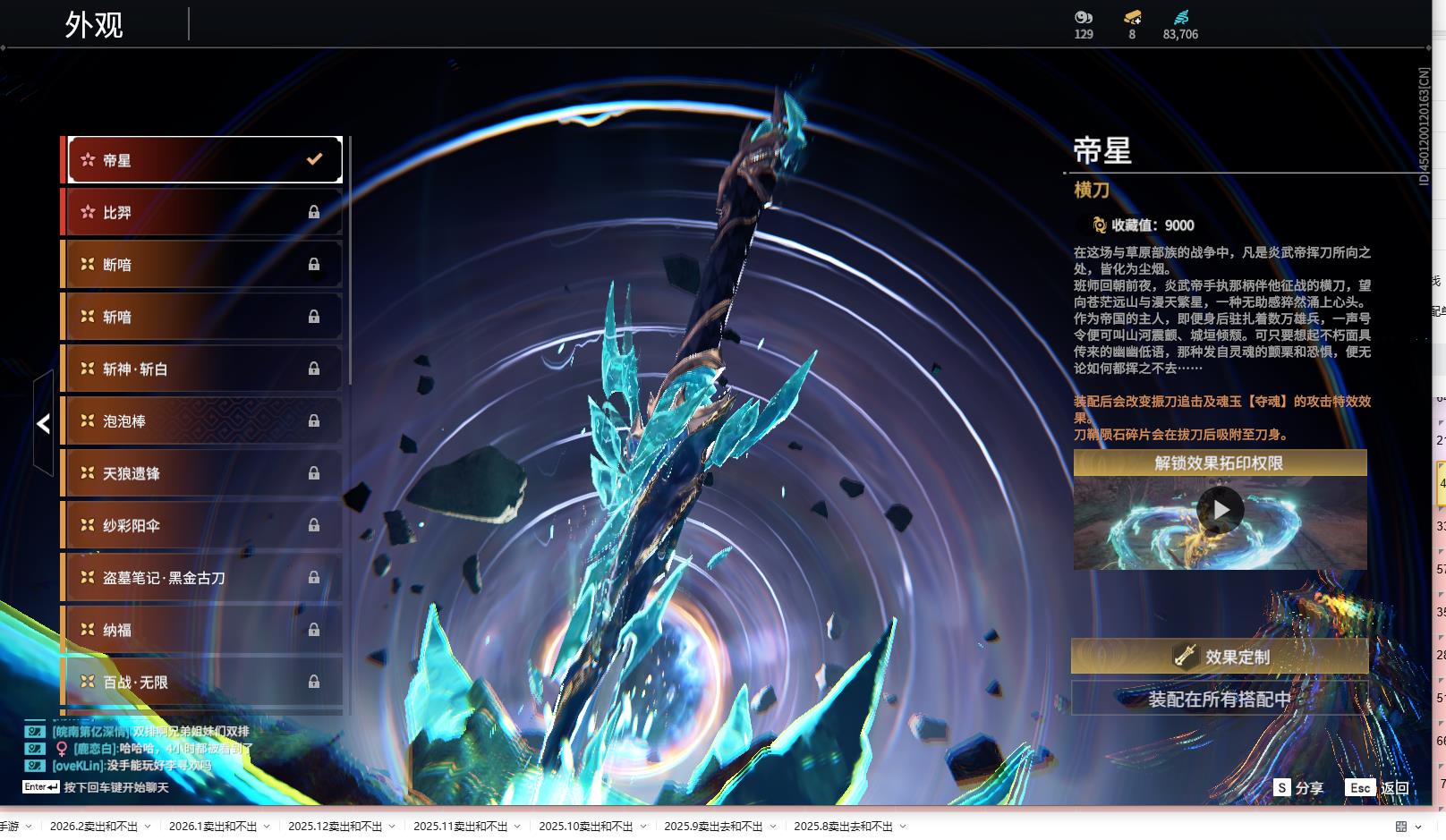Click the lock icon on 泡泡棒 entry

click(x=314, y=420)
